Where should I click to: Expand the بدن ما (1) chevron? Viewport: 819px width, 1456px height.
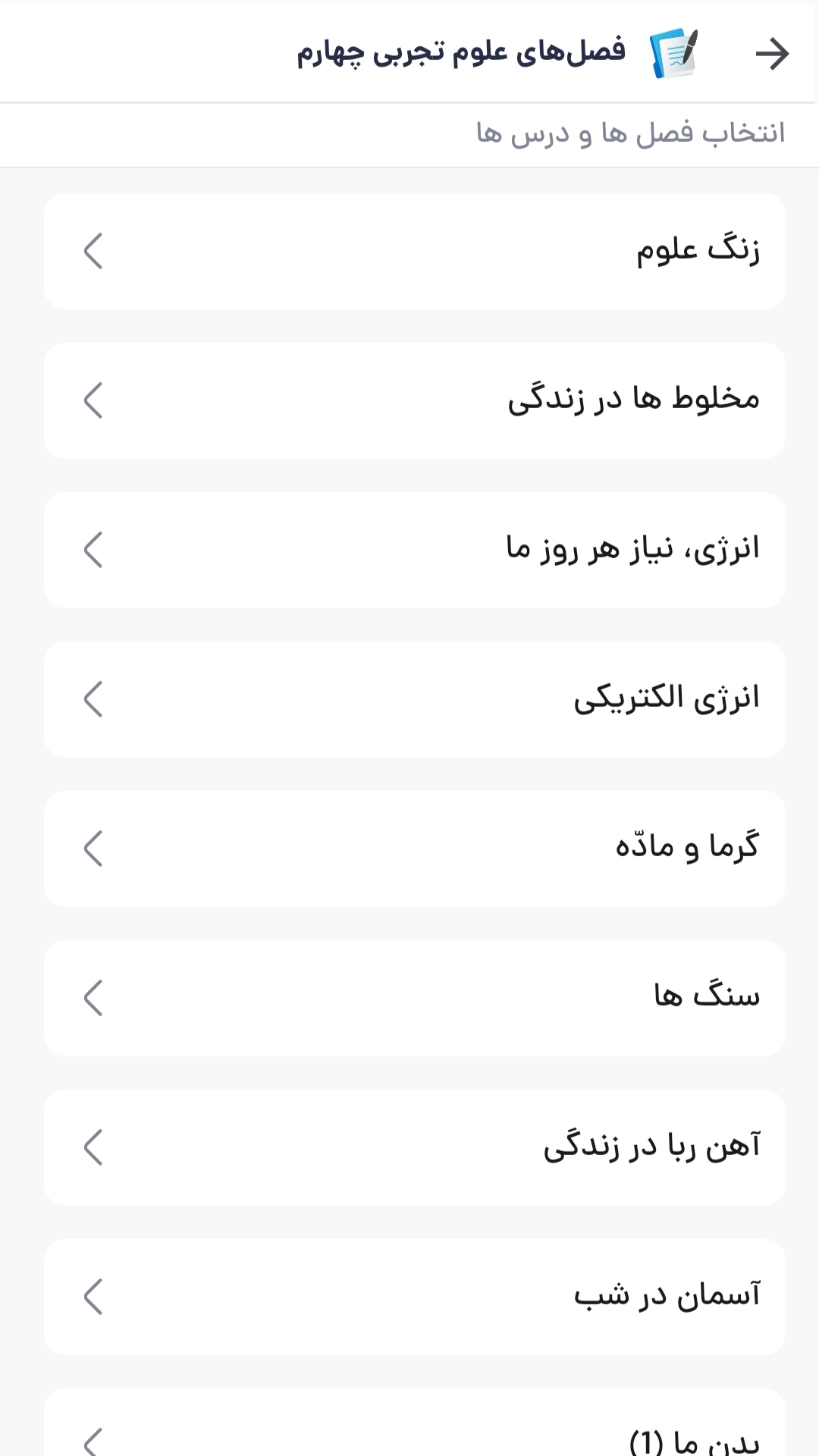coord(93,1440)
